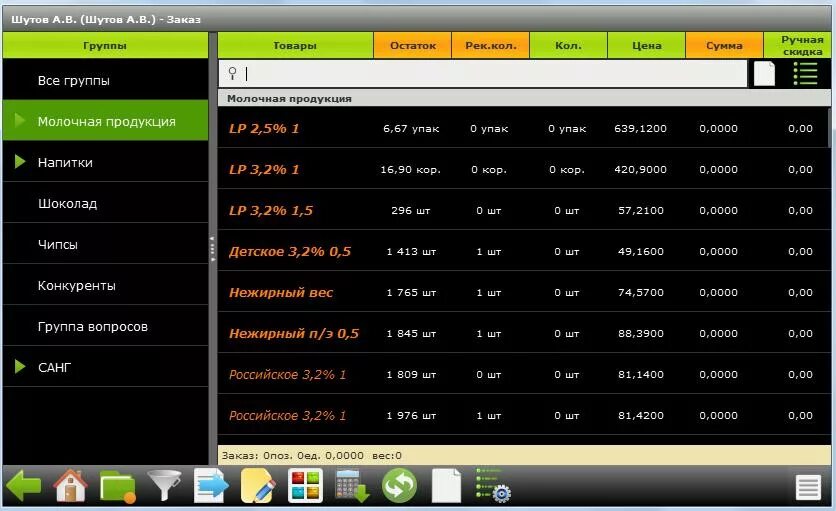836x511 pixels.
Task: Open the lined menu icon at bottom right
Action: tap(808, 487)
